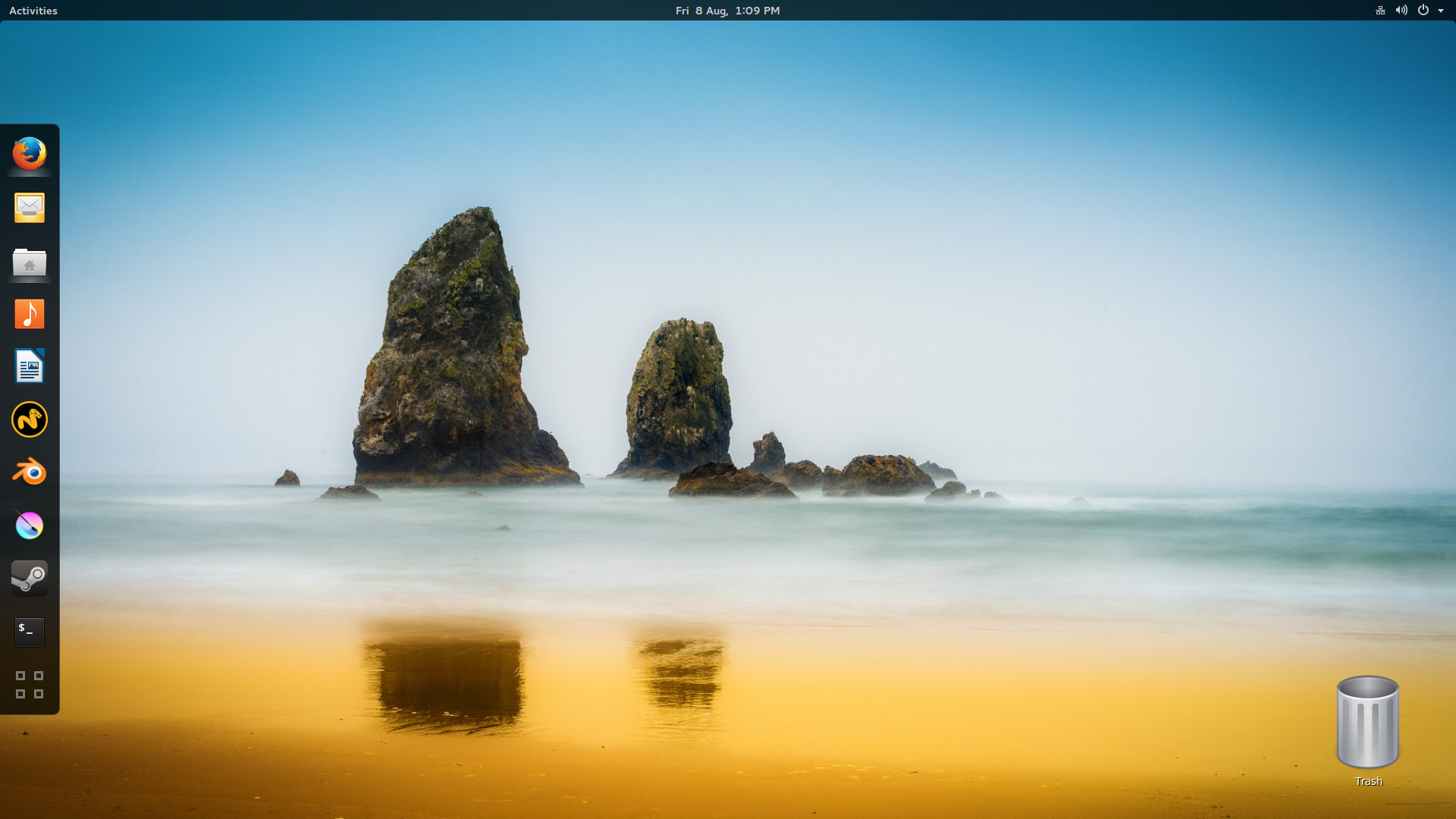The image size is (1456, 819).
Task: Click the Activities button
Action: (x=33, y=11)
